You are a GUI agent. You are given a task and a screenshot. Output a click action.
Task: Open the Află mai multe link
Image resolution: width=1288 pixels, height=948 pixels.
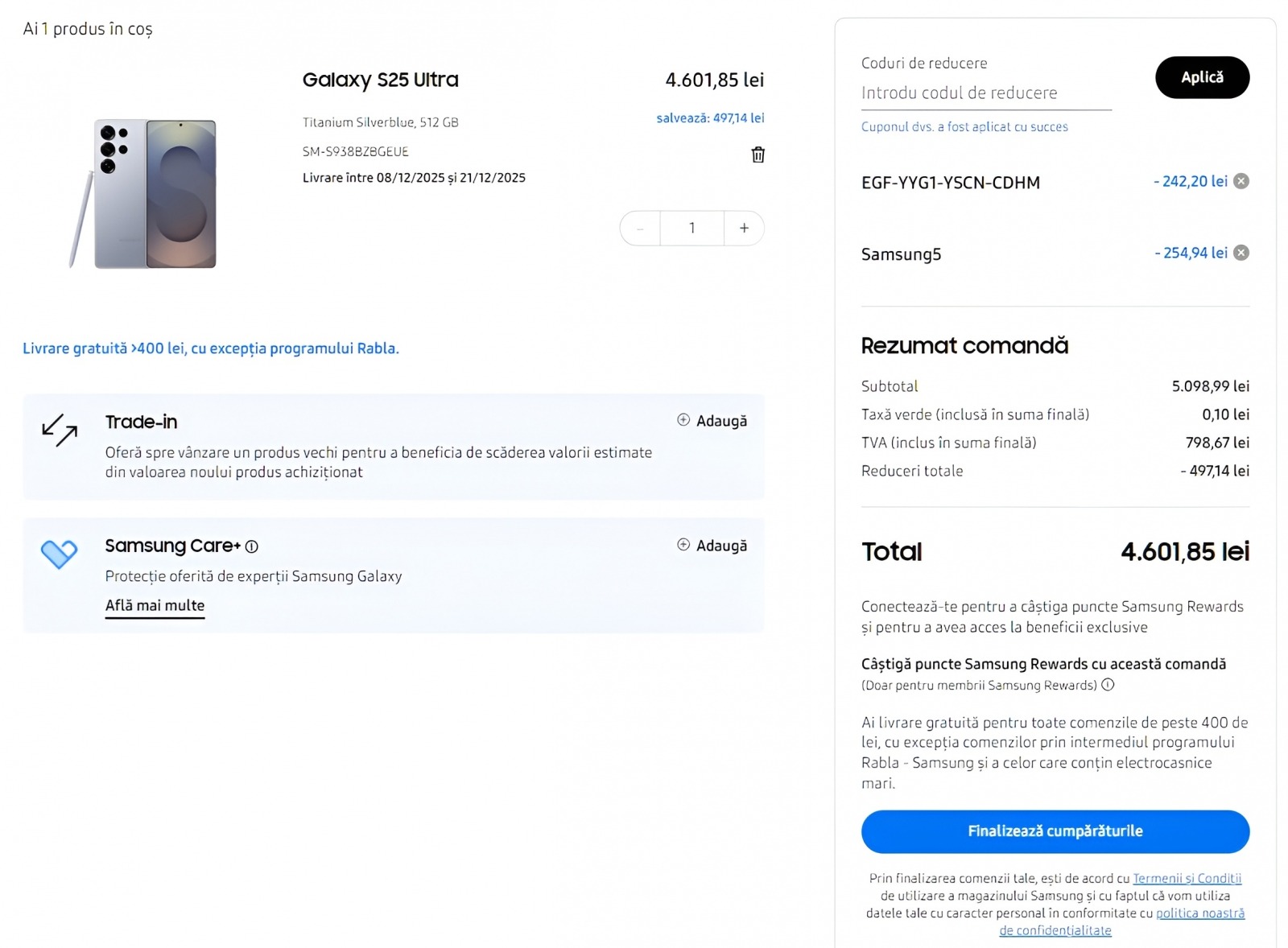[x=155, y=605]
